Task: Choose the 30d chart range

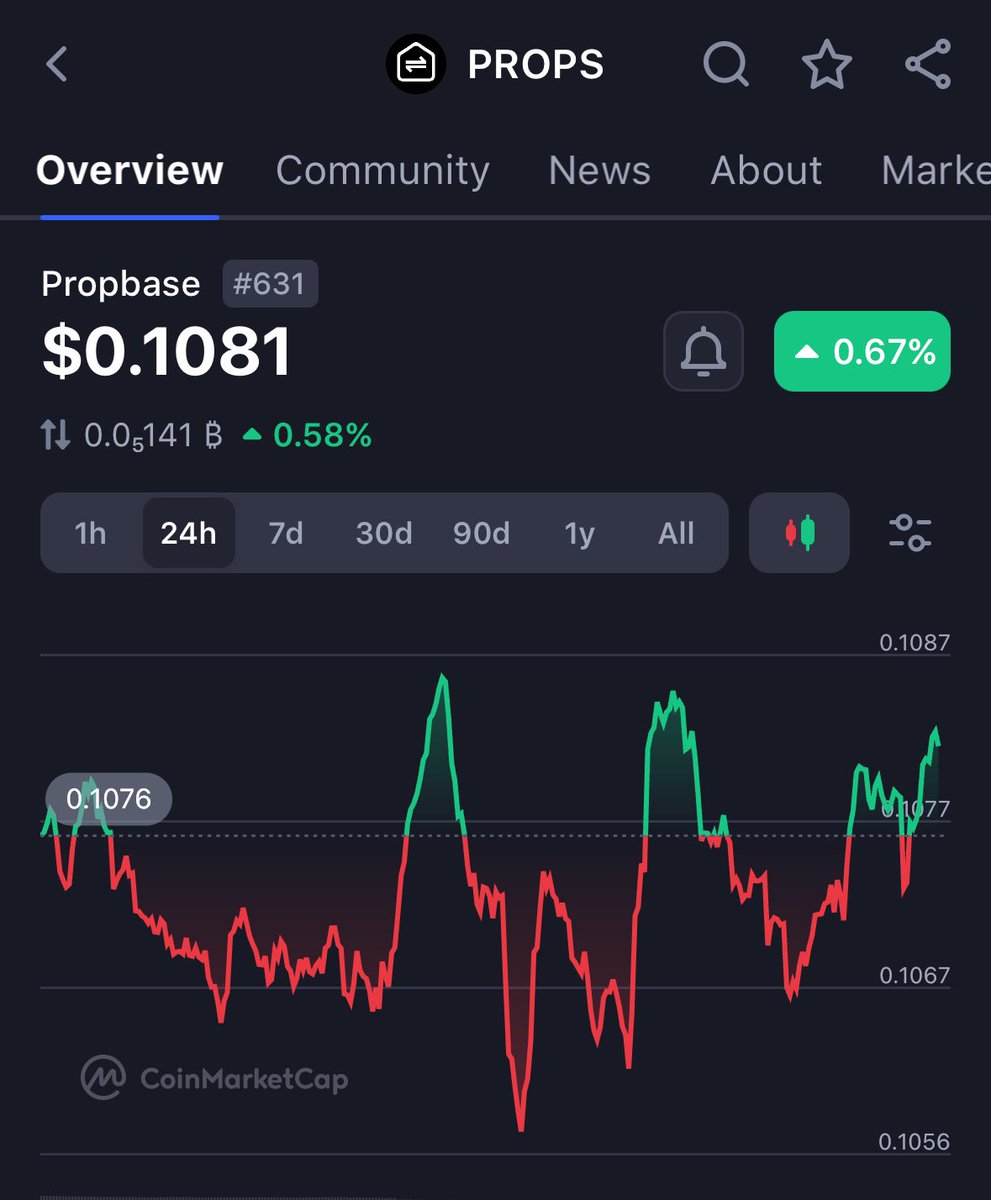Action: click(384, 533)
